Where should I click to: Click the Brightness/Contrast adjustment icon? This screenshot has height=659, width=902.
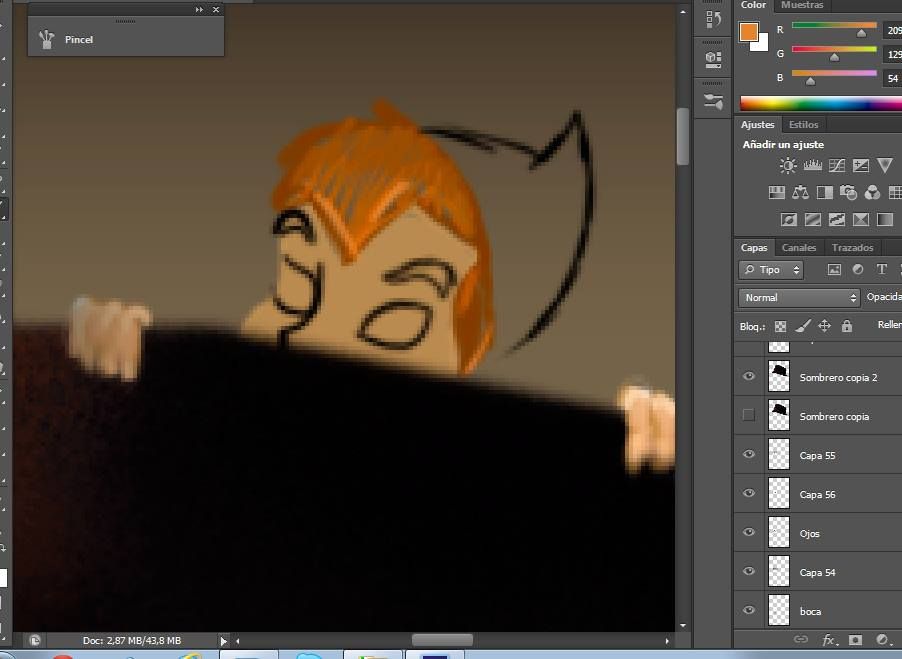[788, 166]
